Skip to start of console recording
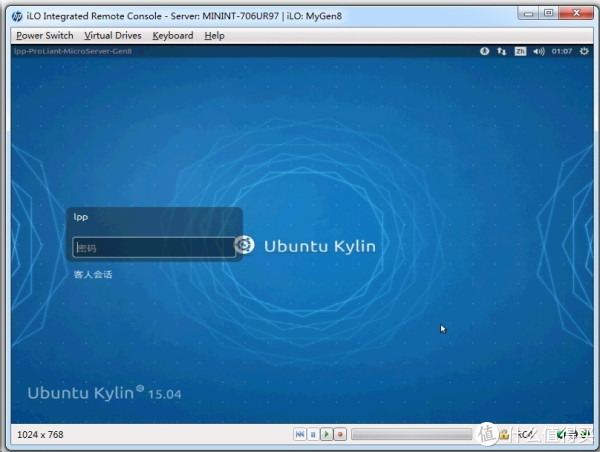600x452 pixels. click(299, 435)
